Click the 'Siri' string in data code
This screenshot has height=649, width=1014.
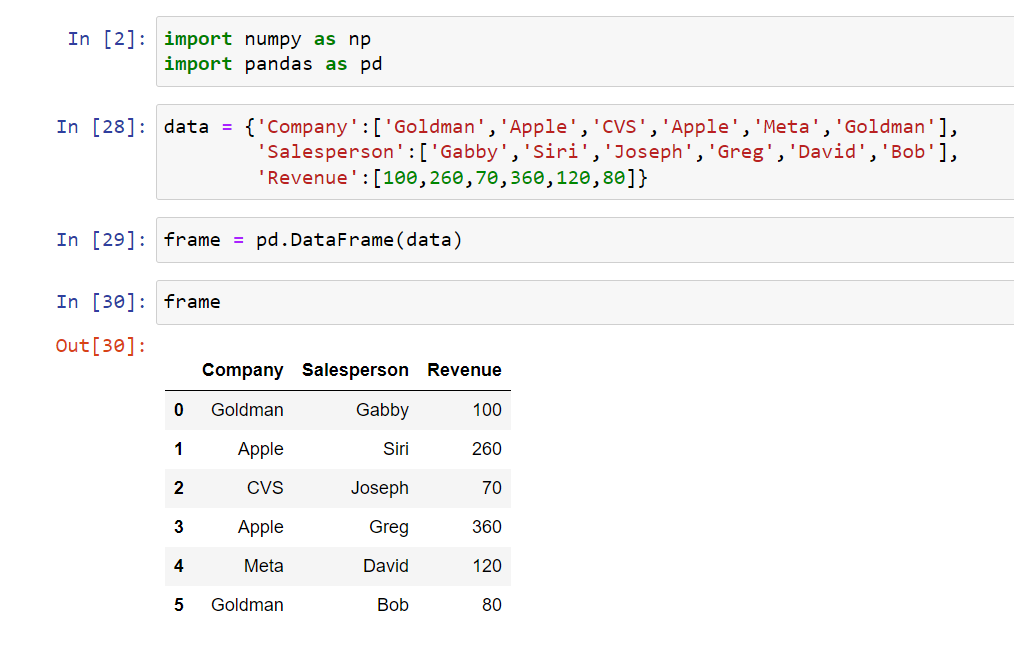pos(556,152)
